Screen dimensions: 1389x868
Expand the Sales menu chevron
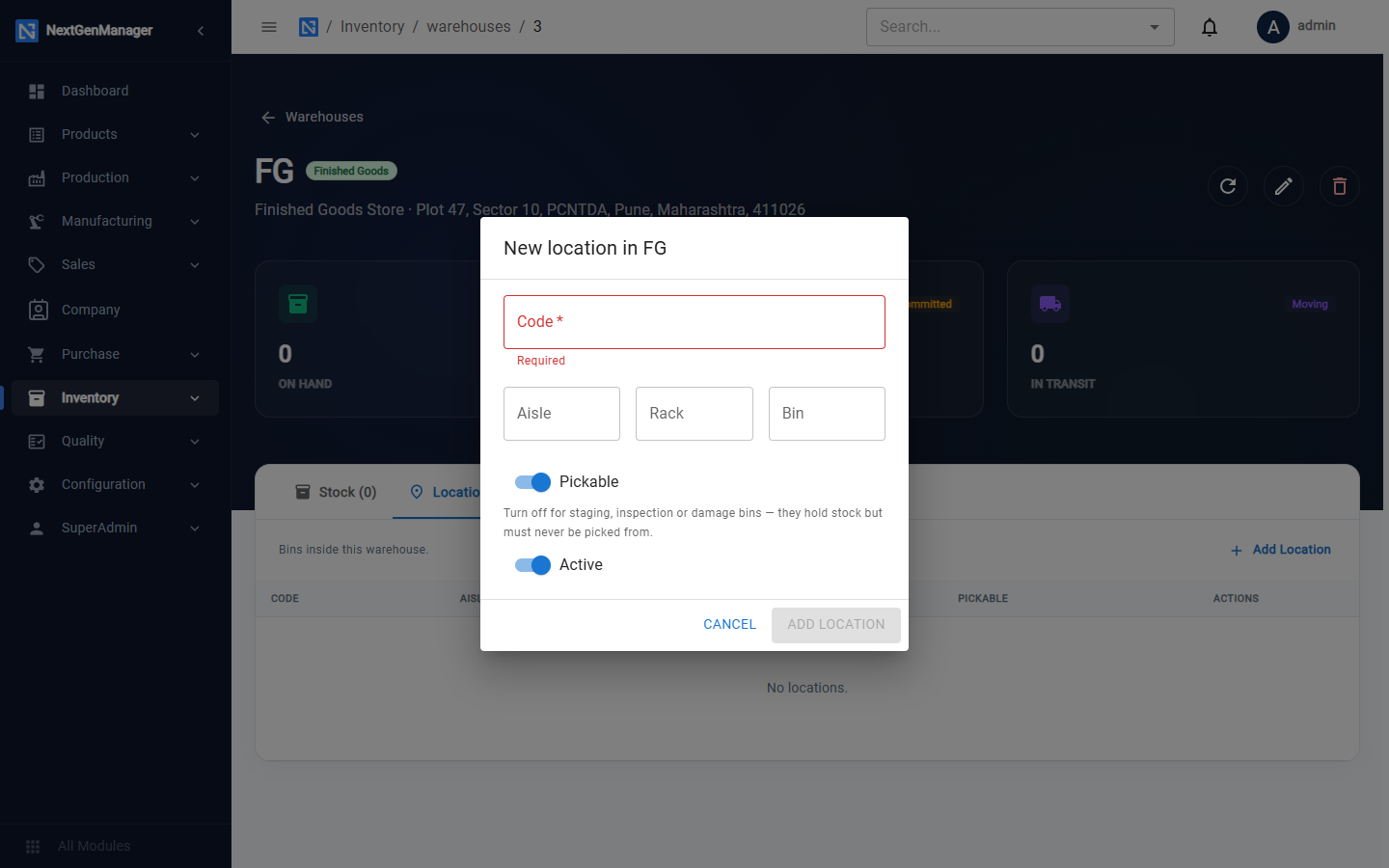pyautogui.click(x=195, y=265)
